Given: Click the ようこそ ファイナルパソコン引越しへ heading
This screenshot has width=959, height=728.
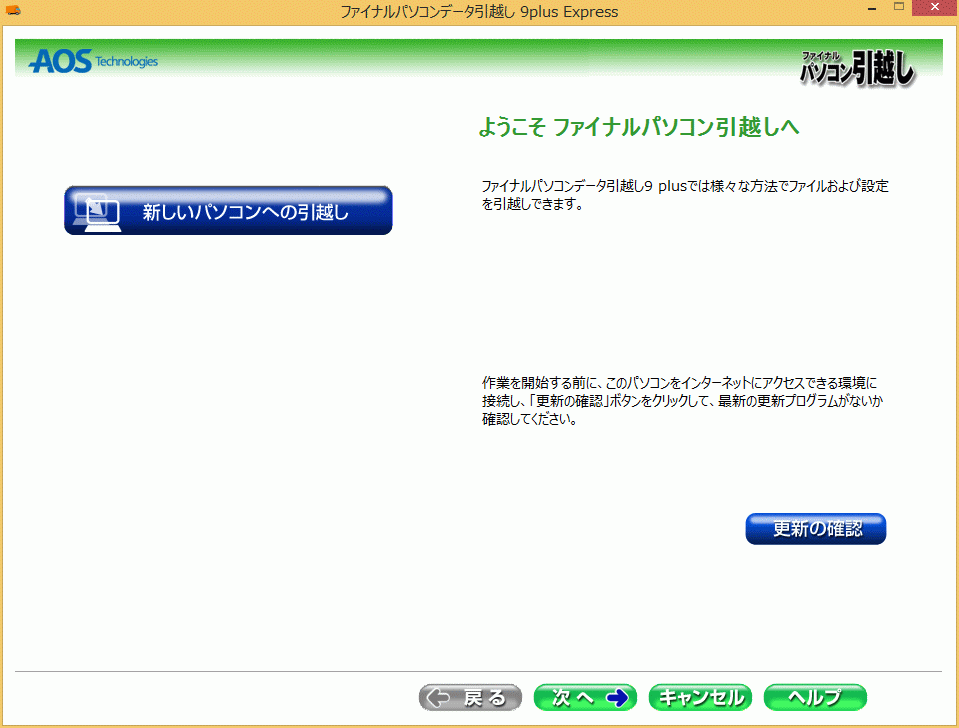Looking at the screenshot, I should point(640,128).
